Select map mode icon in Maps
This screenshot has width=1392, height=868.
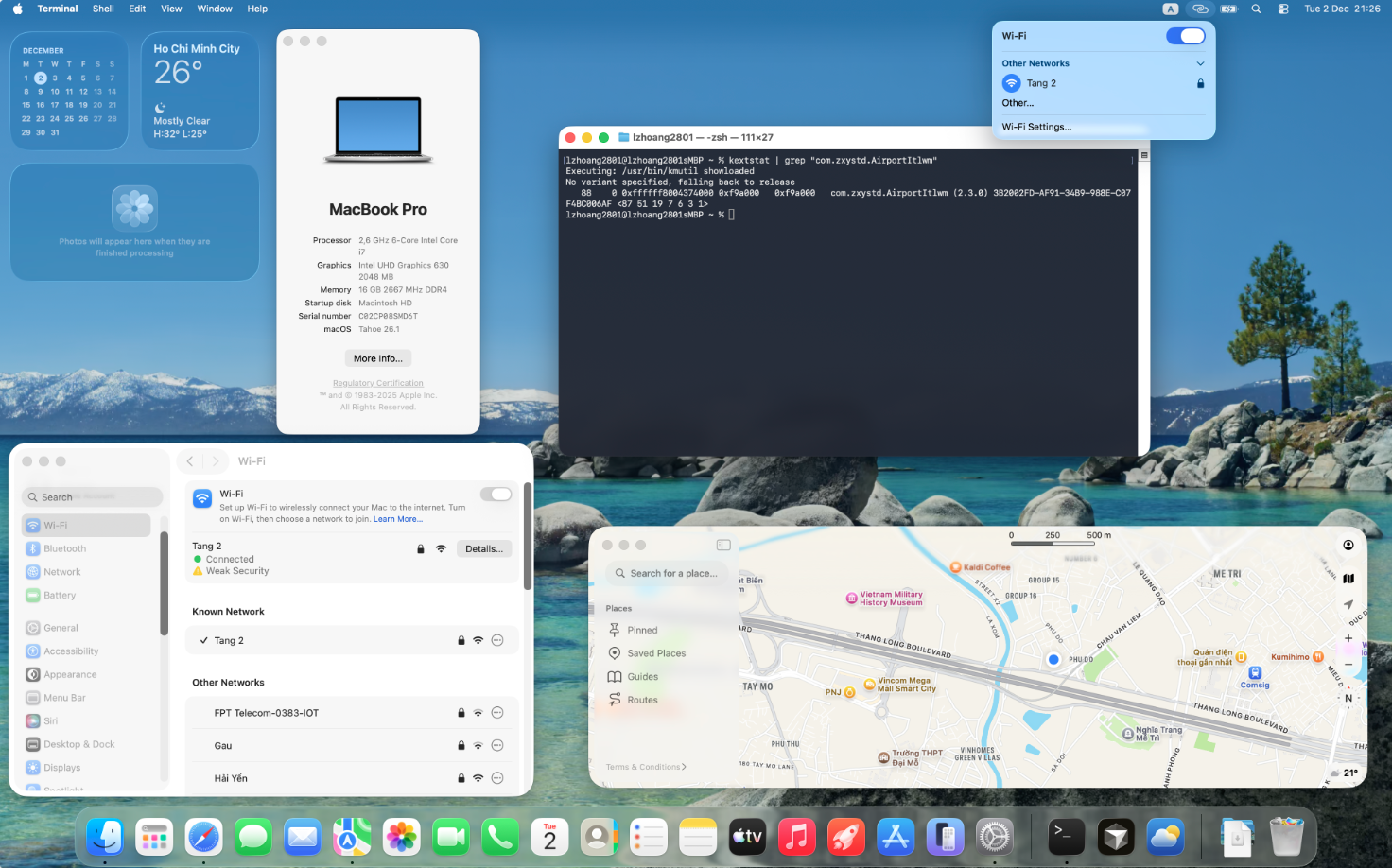[x=1348, y=579]
